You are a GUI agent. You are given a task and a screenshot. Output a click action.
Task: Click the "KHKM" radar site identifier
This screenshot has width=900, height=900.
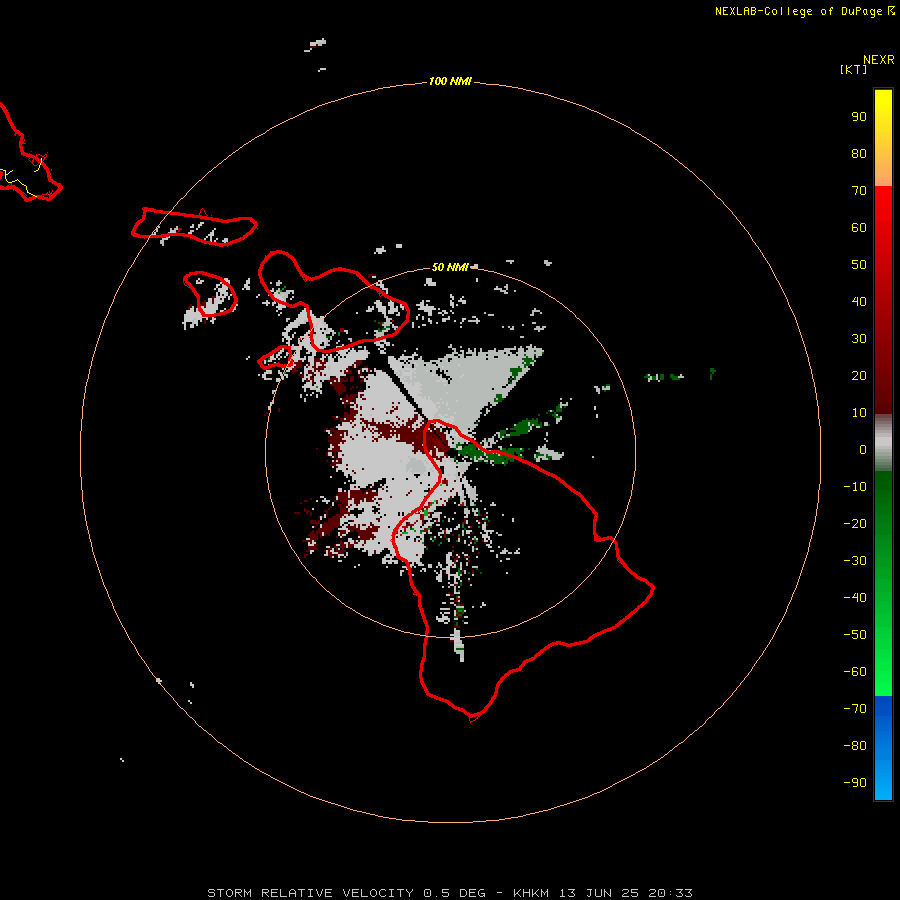click(532, 893)
